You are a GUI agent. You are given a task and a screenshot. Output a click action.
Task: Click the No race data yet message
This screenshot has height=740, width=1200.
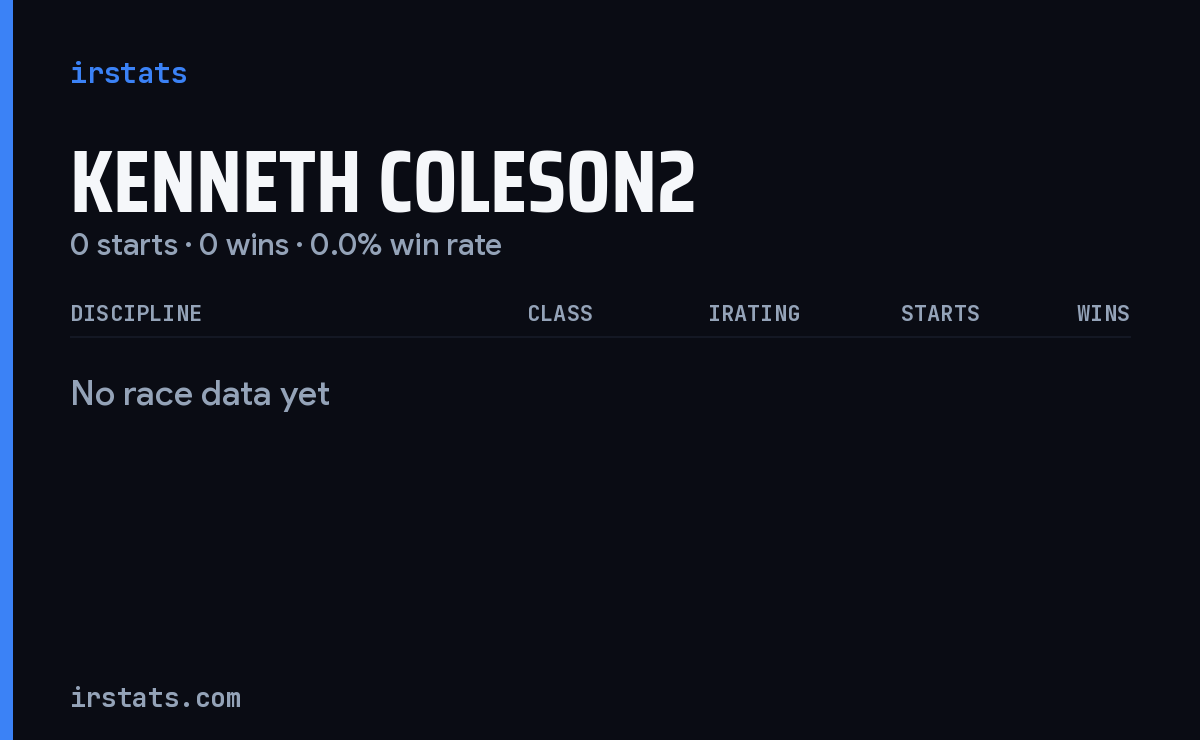point(200,394)
